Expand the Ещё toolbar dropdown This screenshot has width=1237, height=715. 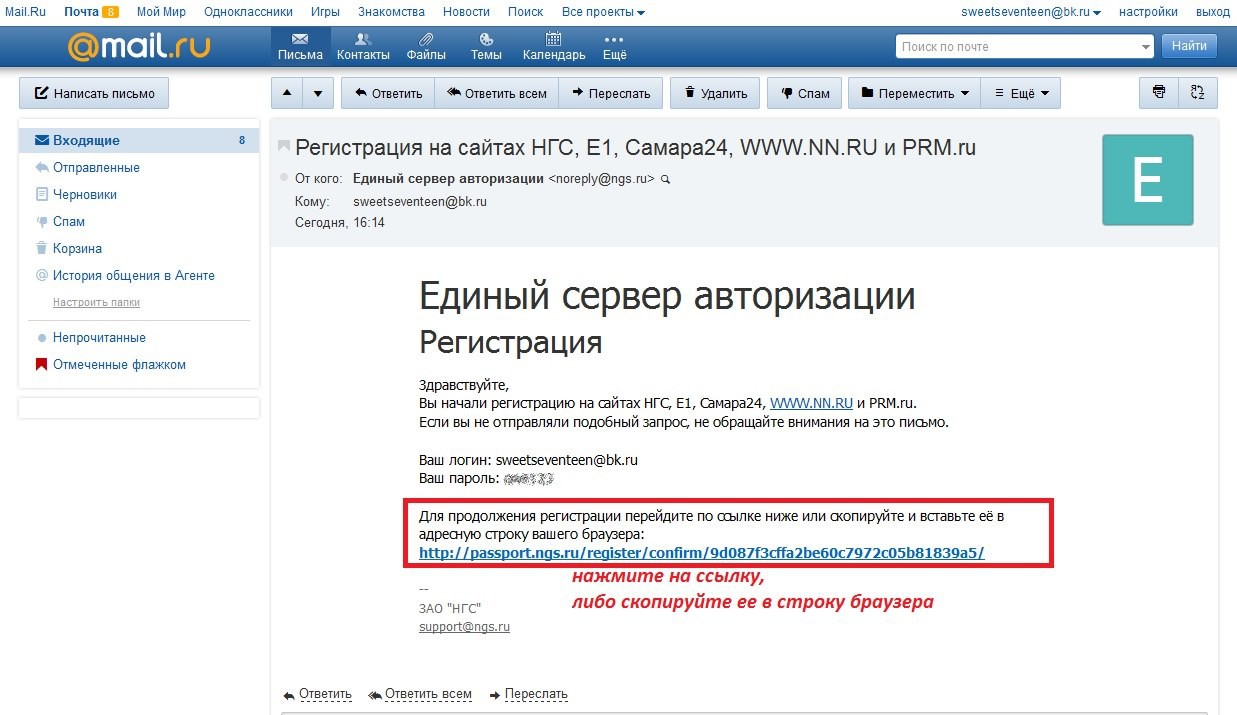[x=1020, y=93]
